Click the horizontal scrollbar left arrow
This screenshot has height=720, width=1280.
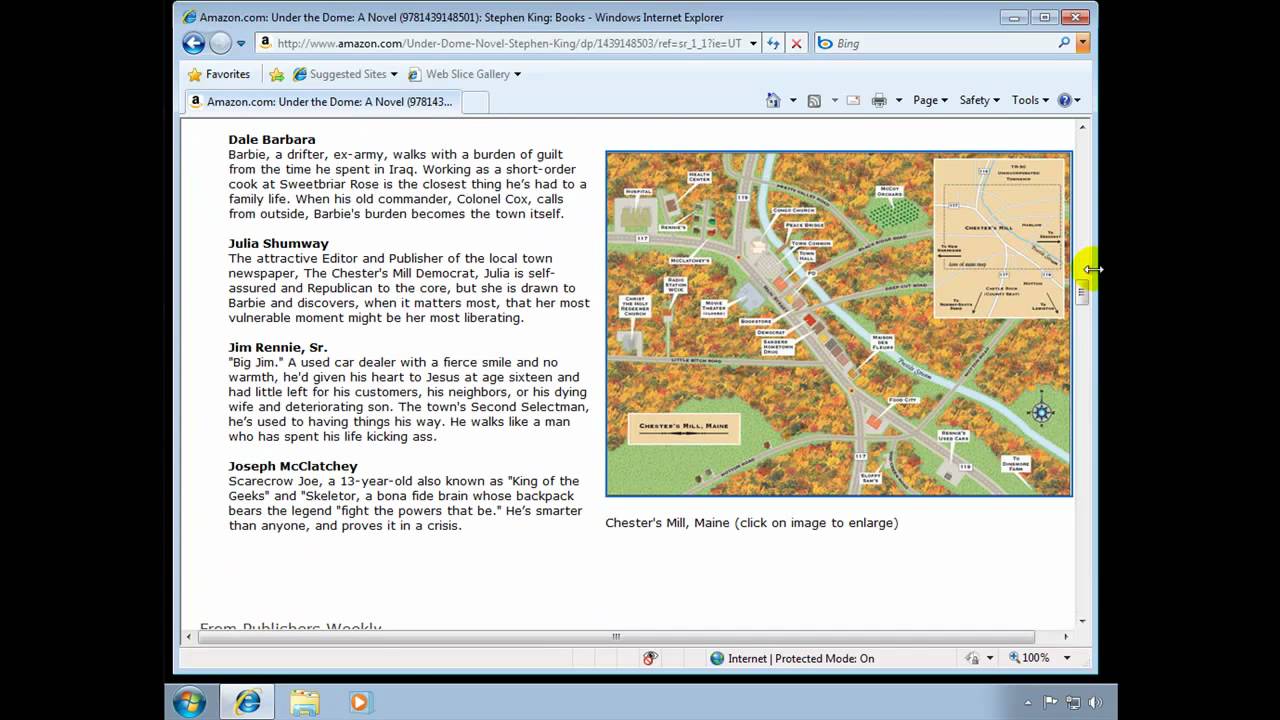189,637
